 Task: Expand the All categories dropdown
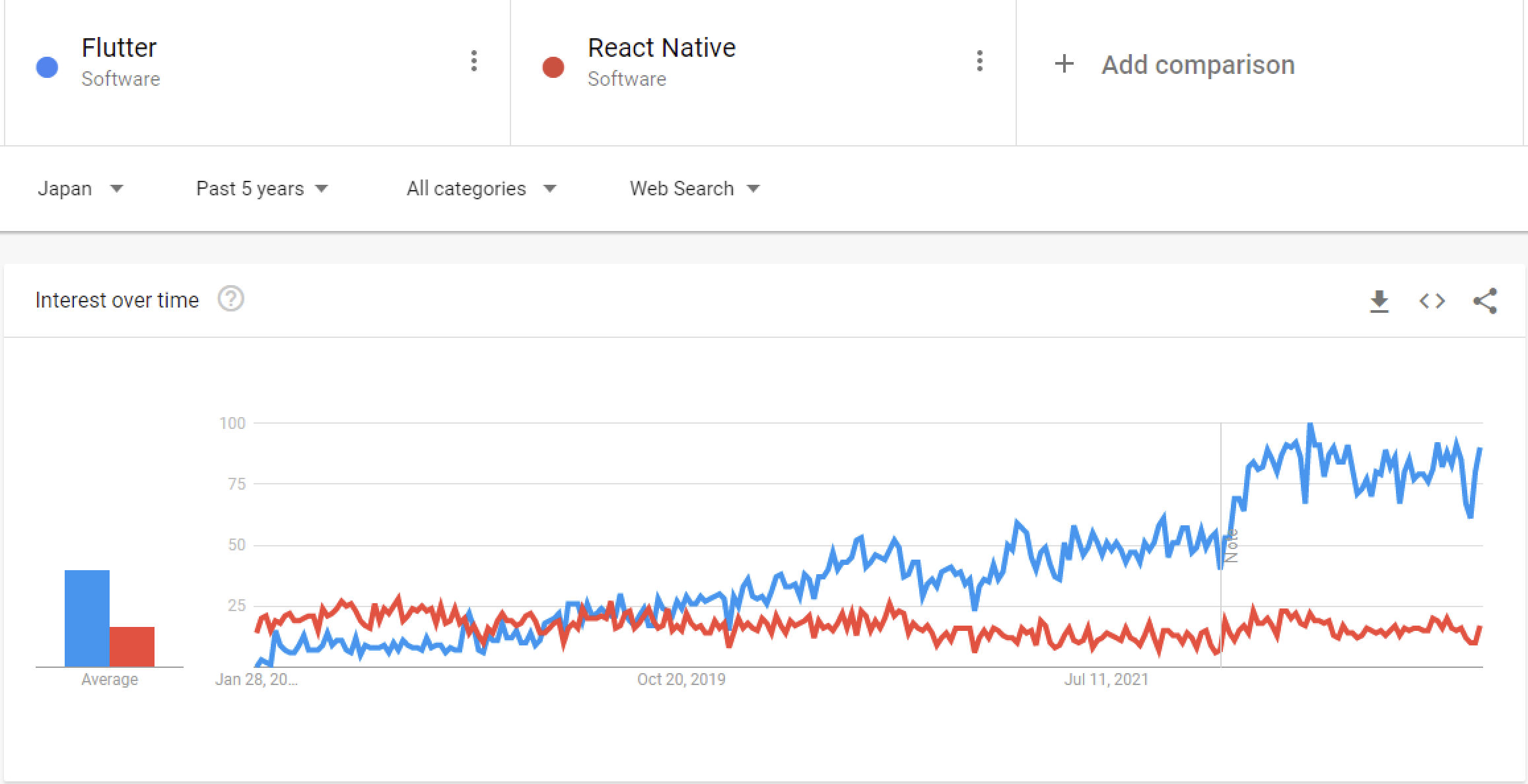[481, 189]
